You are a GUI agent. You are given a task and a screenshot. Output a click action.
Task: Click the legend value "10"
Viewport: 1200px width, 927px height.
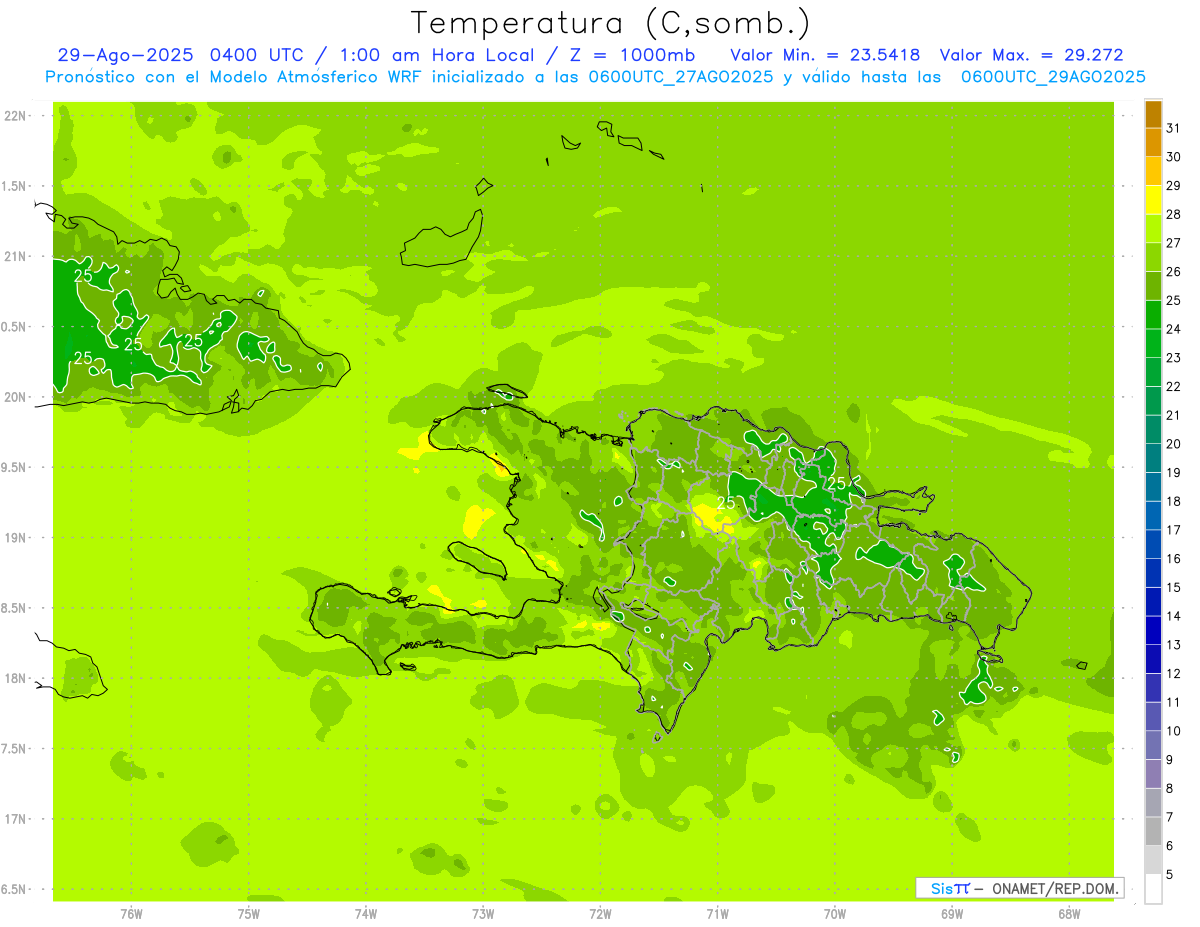coord(1174,731)
